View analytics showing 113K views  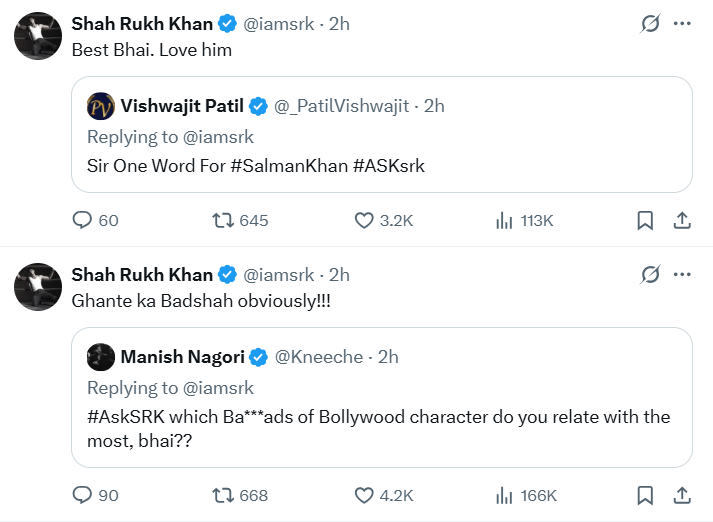tap(505, 220)
